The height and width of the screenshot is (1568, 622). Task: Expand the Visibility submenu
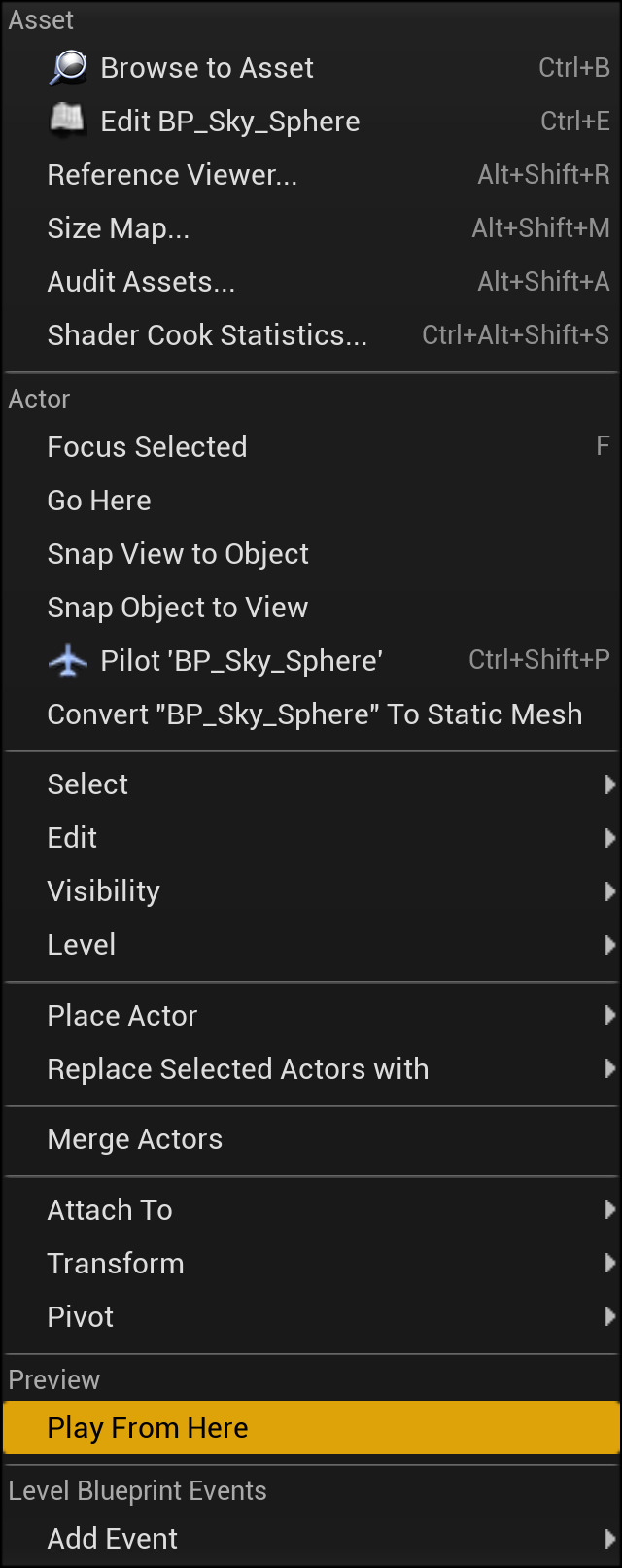(x=104, y=891)
